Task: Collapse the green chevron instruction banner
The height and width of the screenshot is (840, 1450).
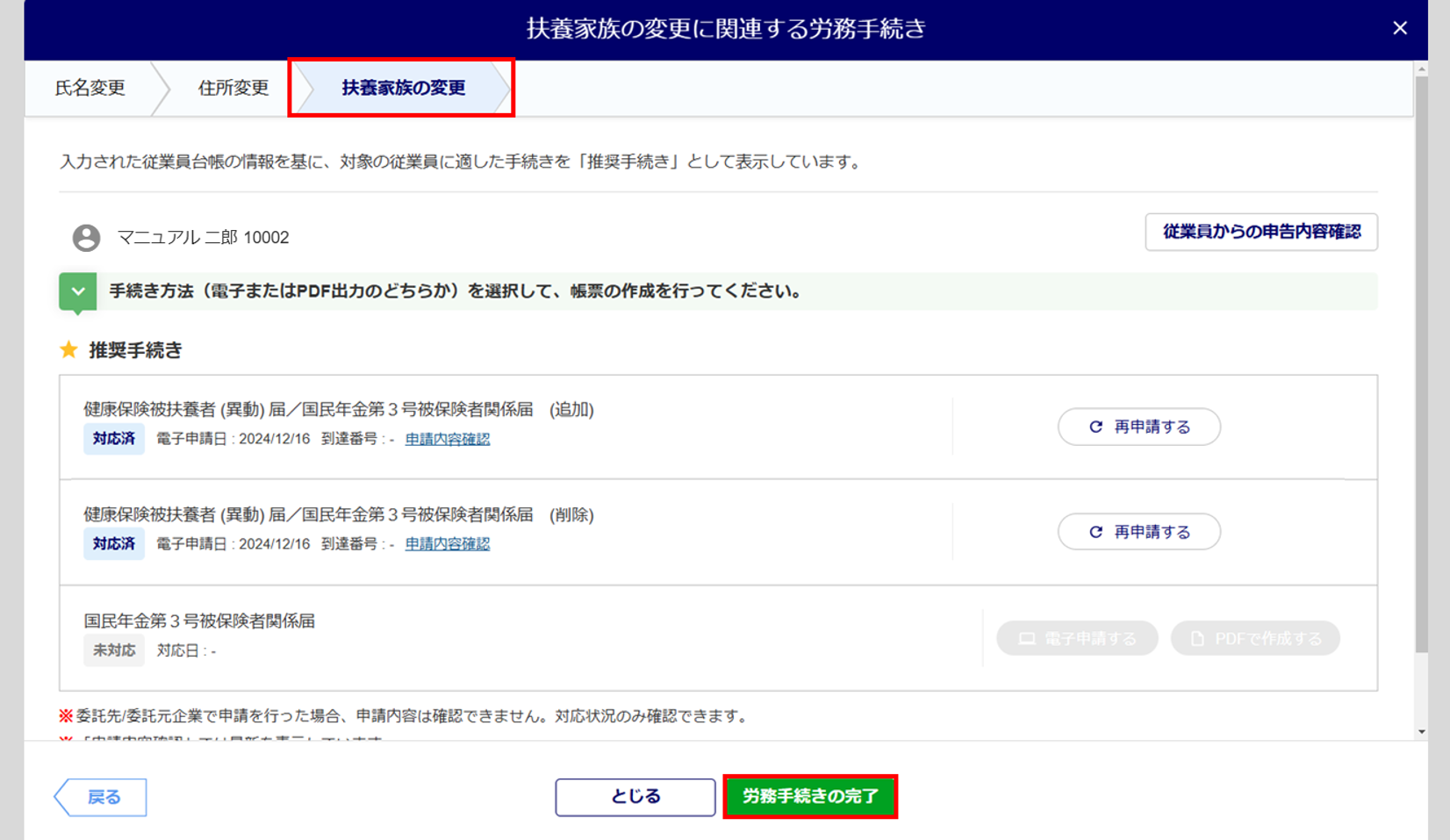Action: [x=78, y=291]
